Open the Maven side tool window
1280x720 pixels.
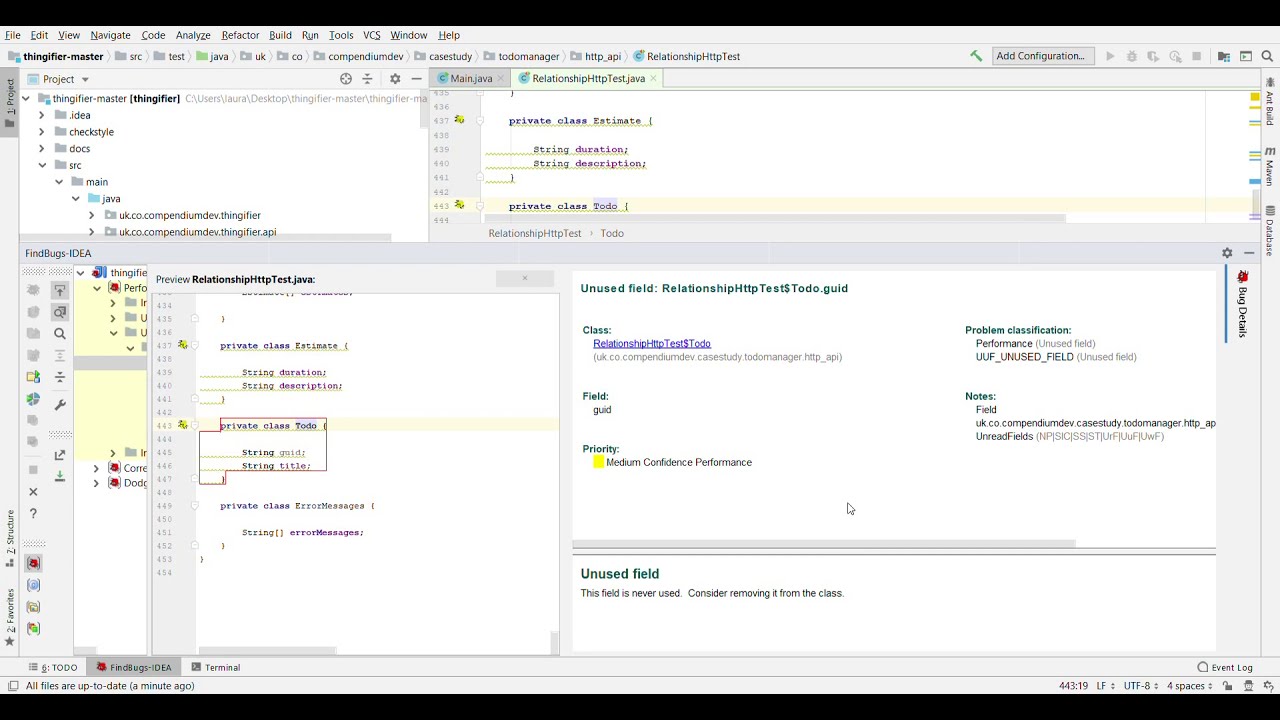point(1270,166)
